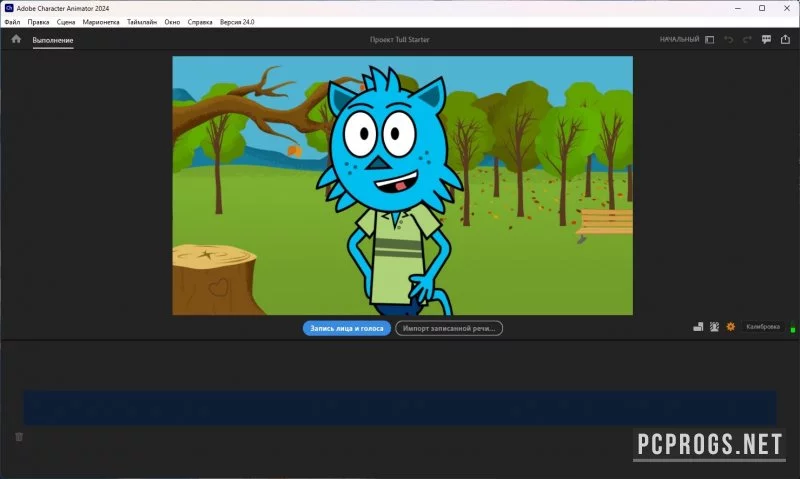This screenshot has width=800, height=479.
Task: Click the blue cat puppet in scene
Action: point(390,191)
